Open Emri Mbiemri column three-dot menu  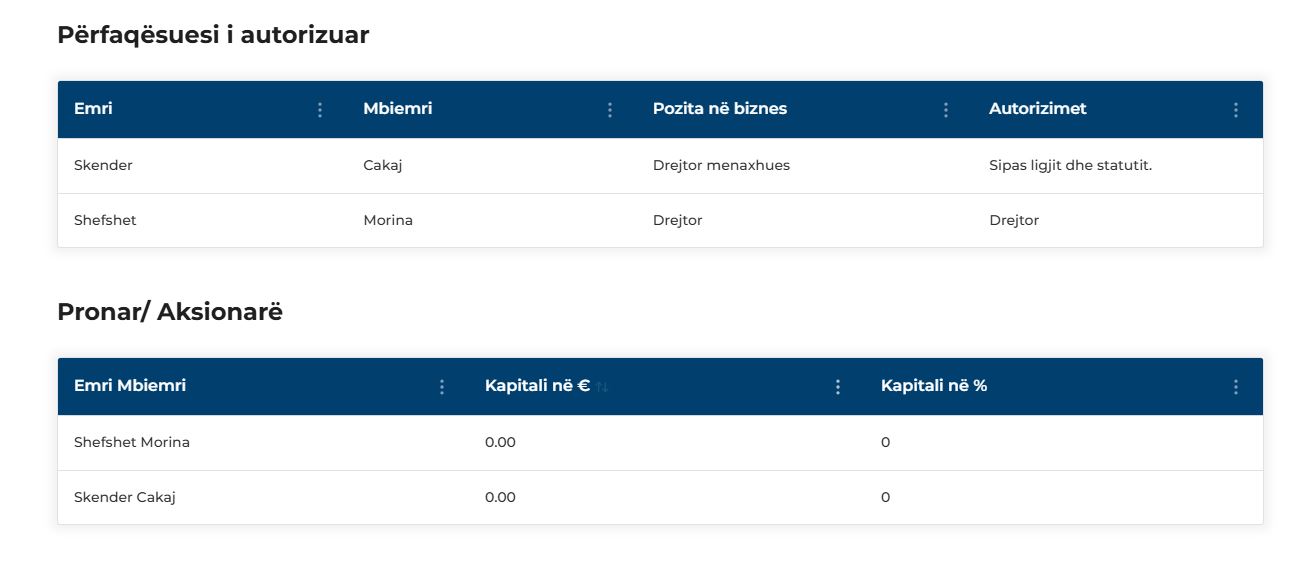point(442,387)
